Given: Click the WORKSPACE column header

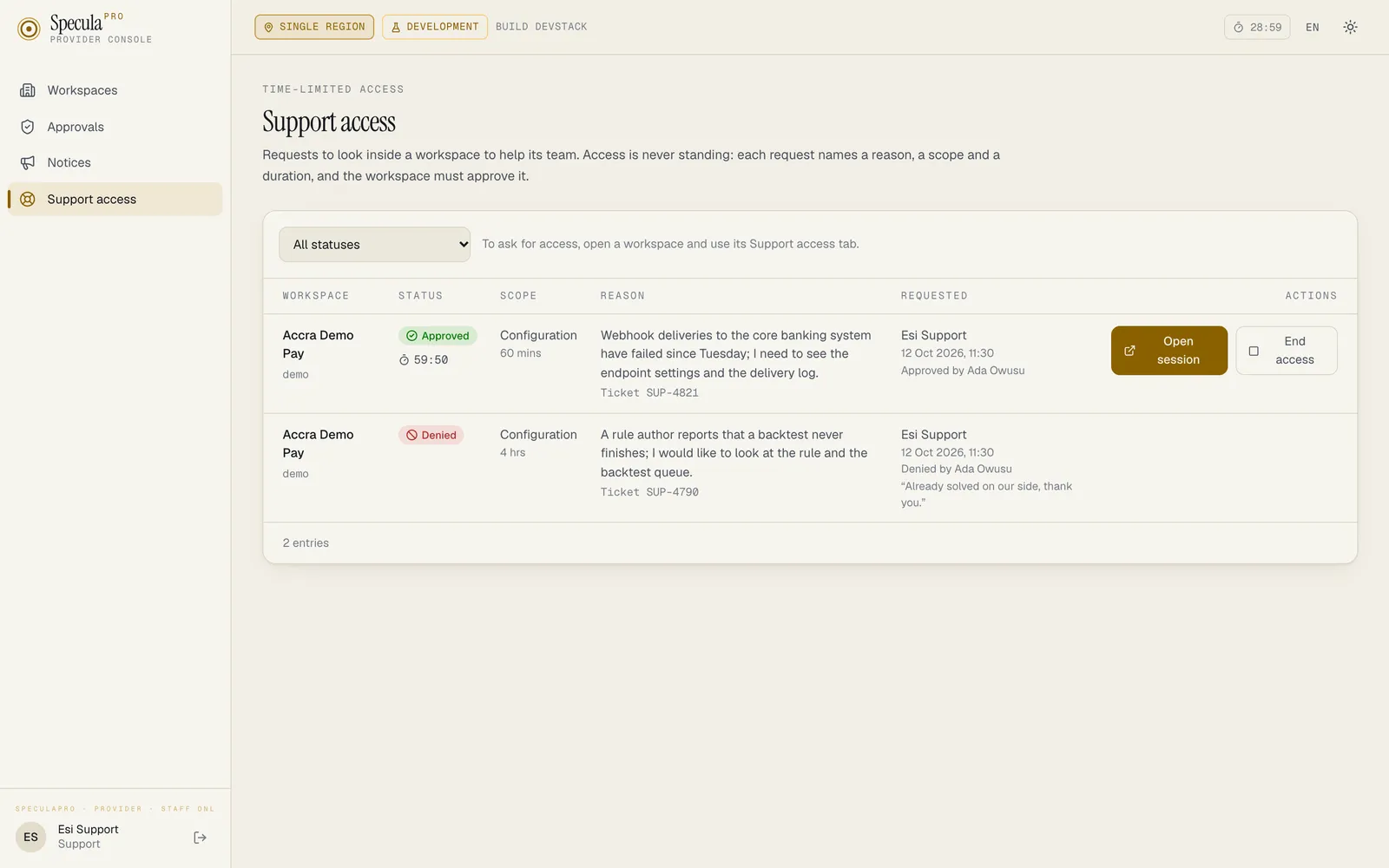Looking at the screenshot, I should pos(316,296).
